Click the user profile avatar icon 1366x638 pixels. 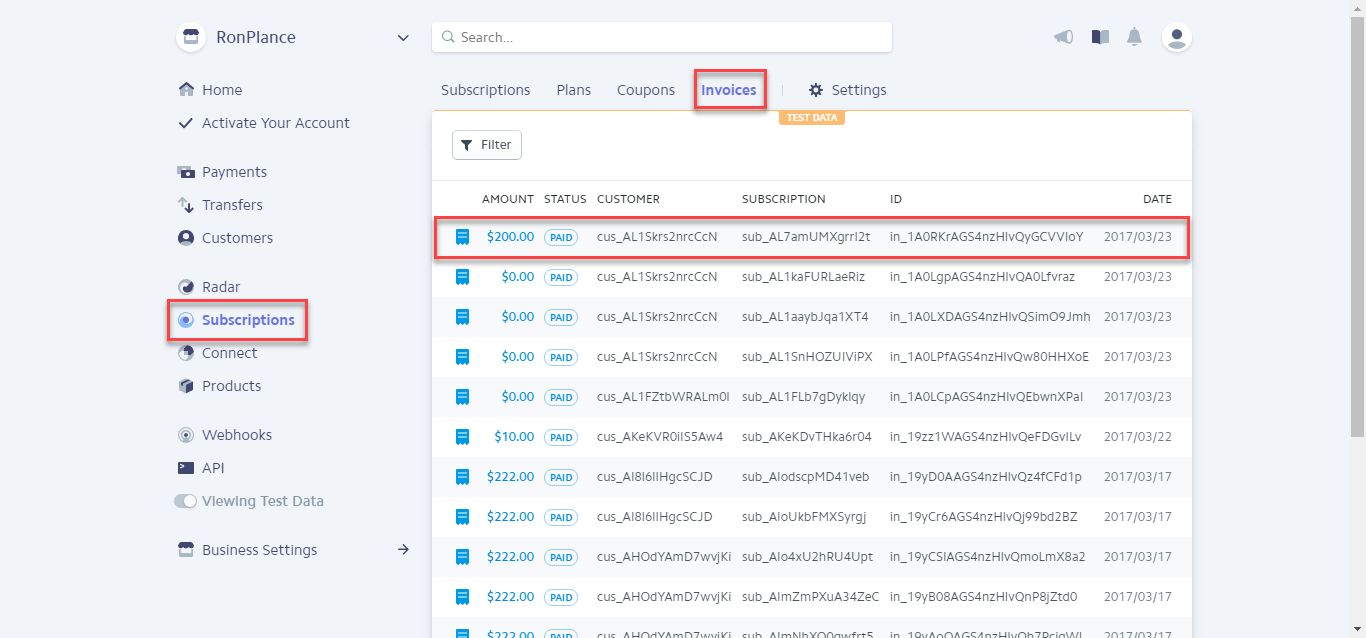[x=1177, y=37]
